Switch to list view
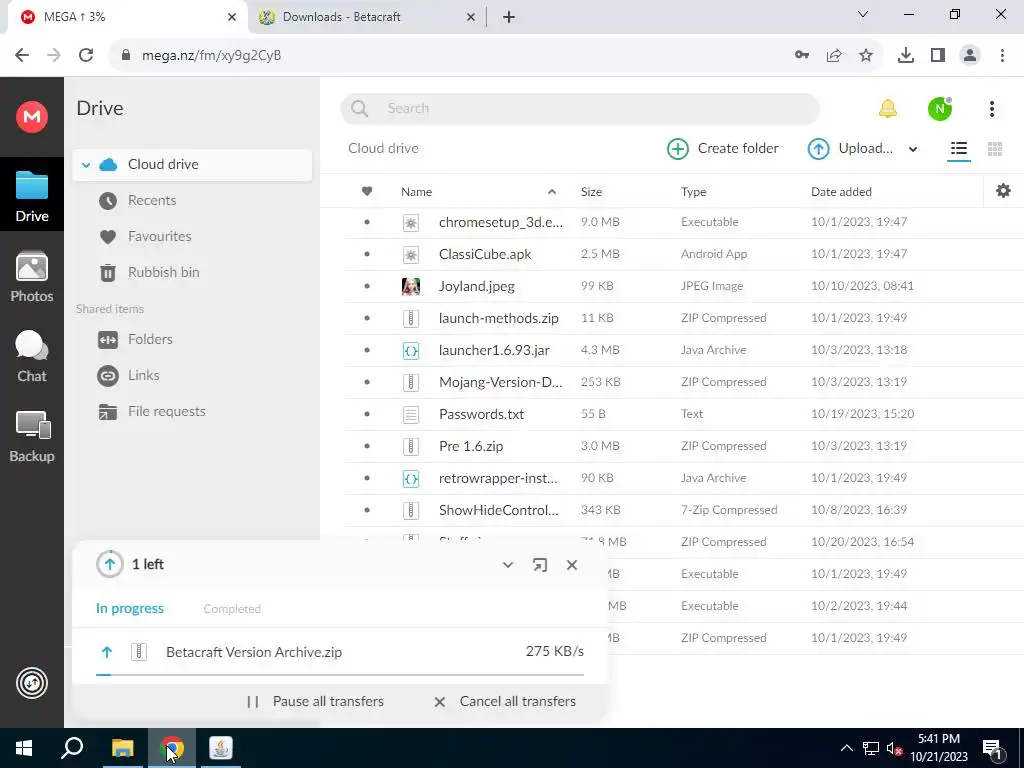 (x=959, y=149)
